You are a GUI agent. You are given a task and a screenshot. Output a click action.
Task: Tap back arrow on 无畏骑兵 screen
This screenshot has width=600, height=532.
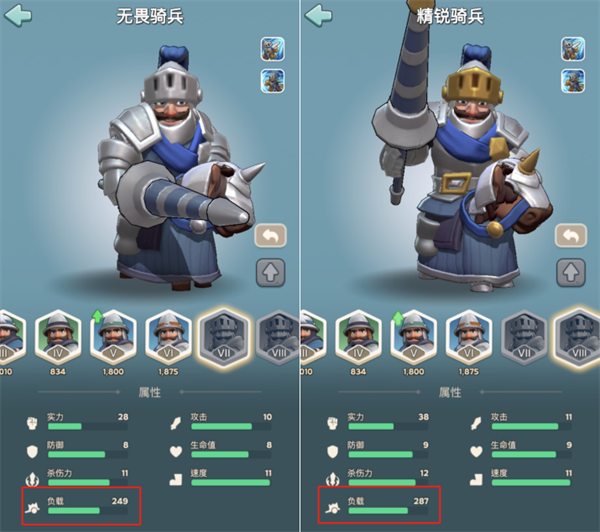(18, 15)
